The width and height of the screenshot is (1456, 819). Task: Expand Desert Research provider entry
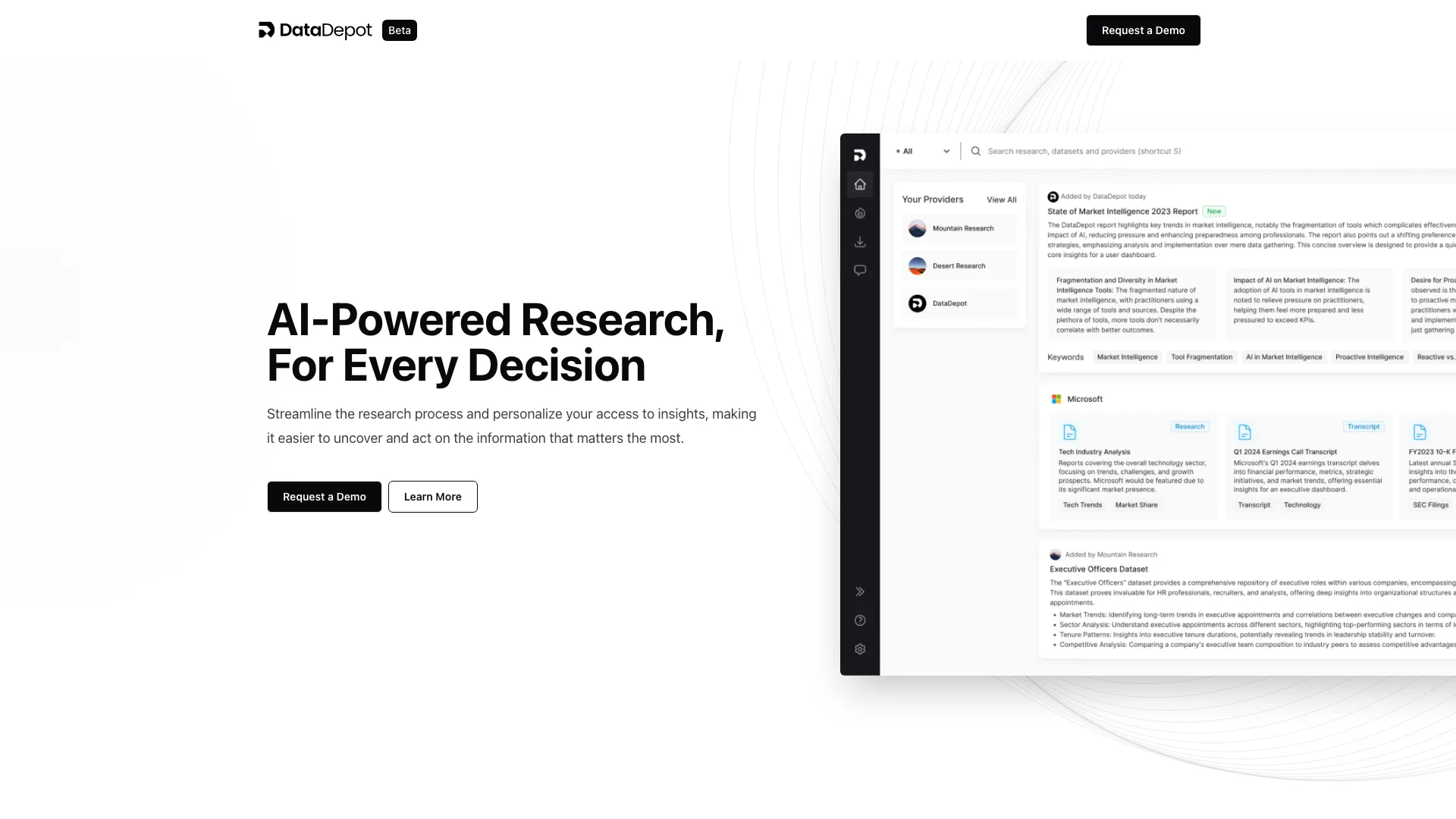tap(957, 266)
